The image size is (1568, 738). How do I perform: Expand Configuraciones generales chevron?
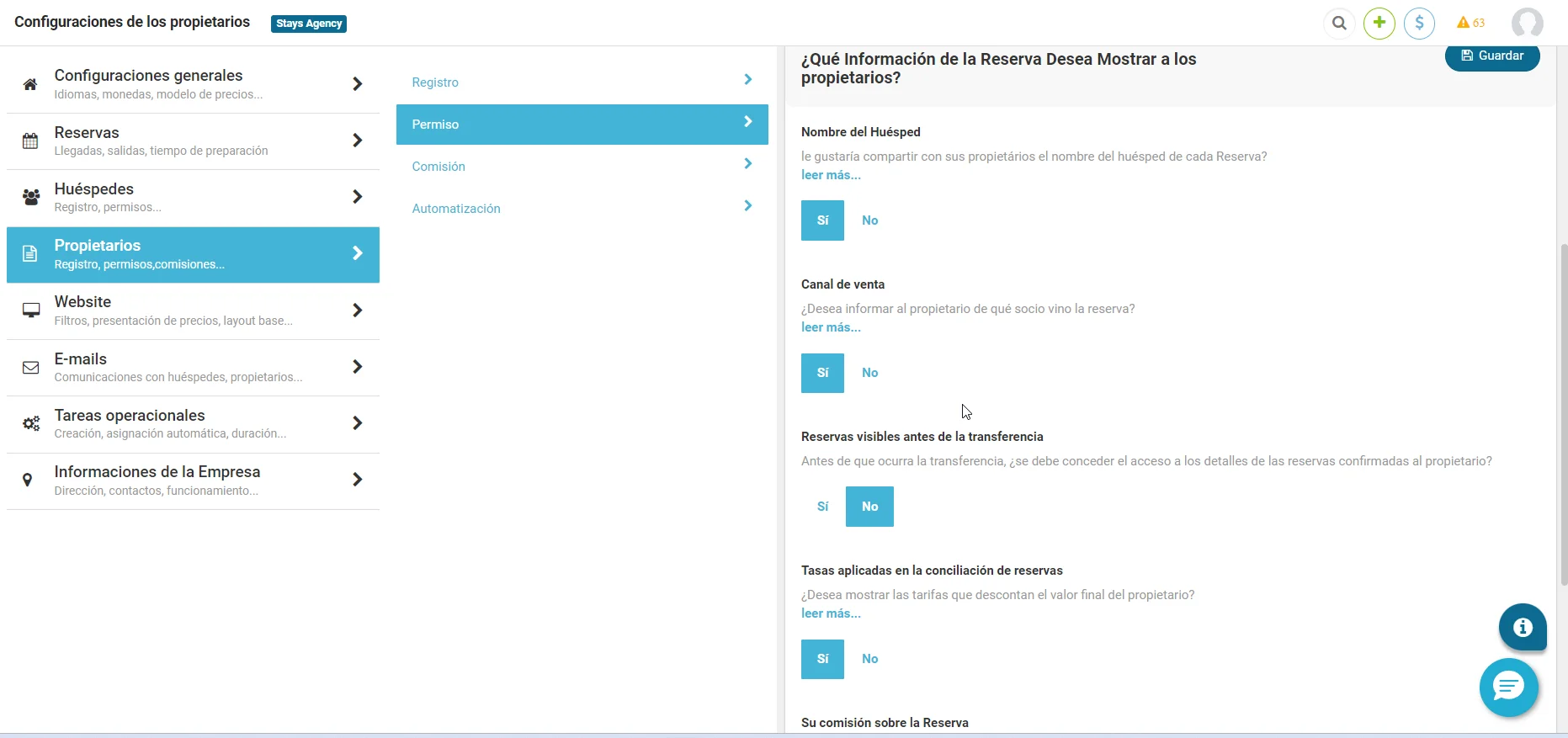(358, 84)
